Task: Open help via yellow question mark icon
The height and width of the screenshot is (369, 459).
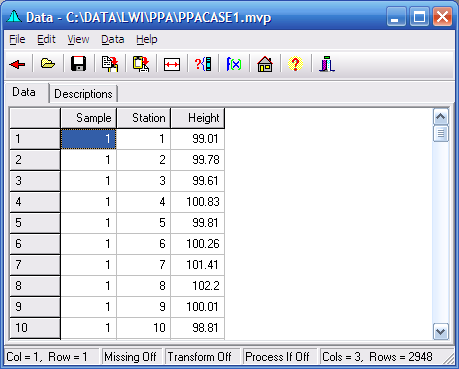Action: [x=295, y=64]
